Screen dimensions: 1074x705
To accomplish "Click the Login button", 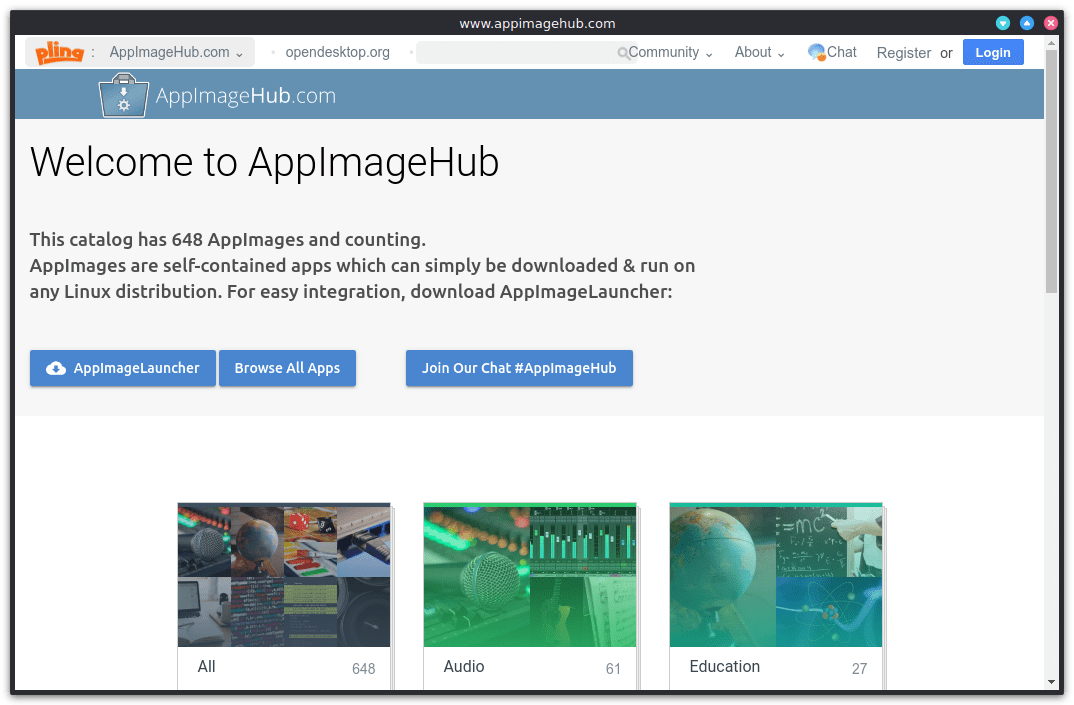I will point(992,52).
